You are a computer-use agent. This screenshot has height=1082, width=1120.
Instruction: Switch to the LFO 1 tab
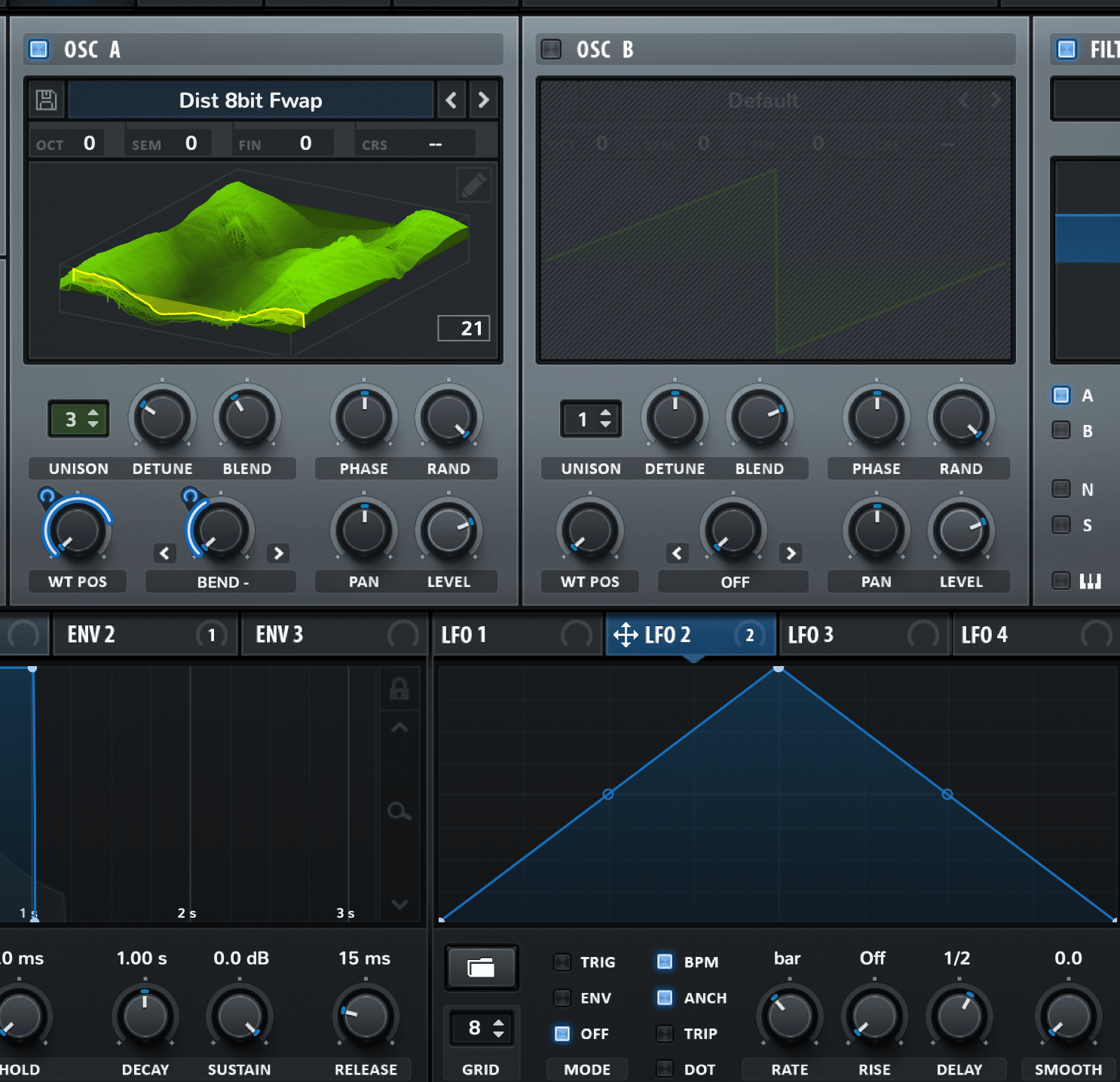point(516,635)
